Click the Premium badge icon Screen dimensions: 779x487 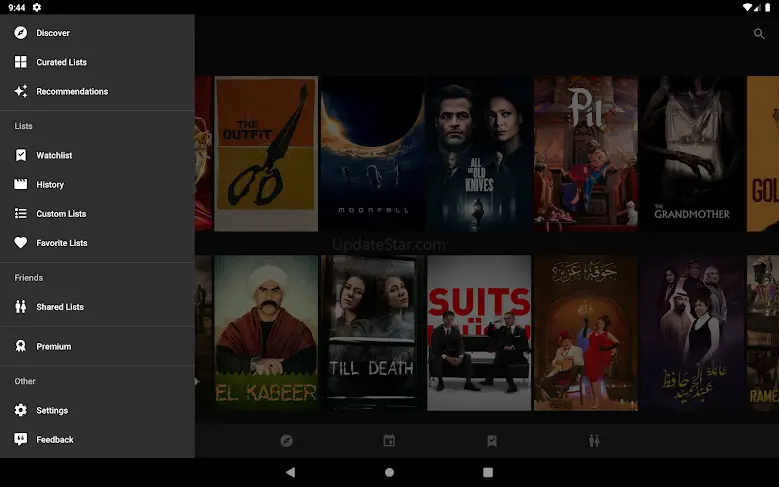point(20,346)
